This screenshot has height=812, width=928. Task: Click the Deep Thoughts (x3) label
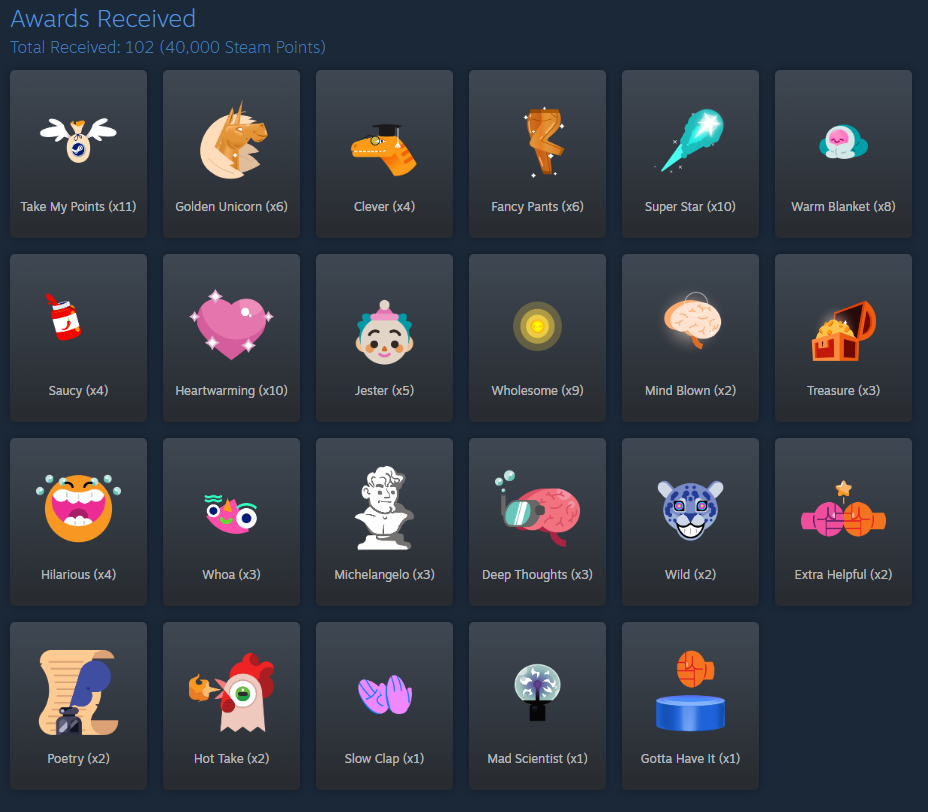[x=537, y=575]
